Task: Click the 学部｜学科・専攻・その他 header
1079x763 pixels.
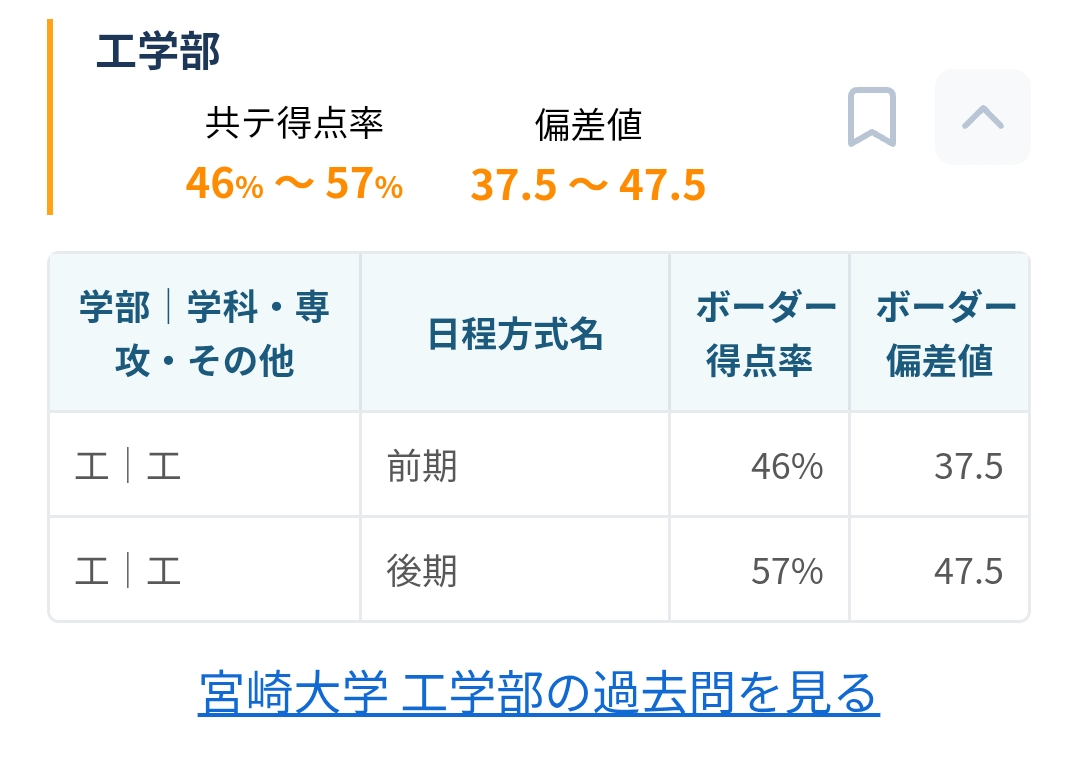Action: (x=204, y=334)
